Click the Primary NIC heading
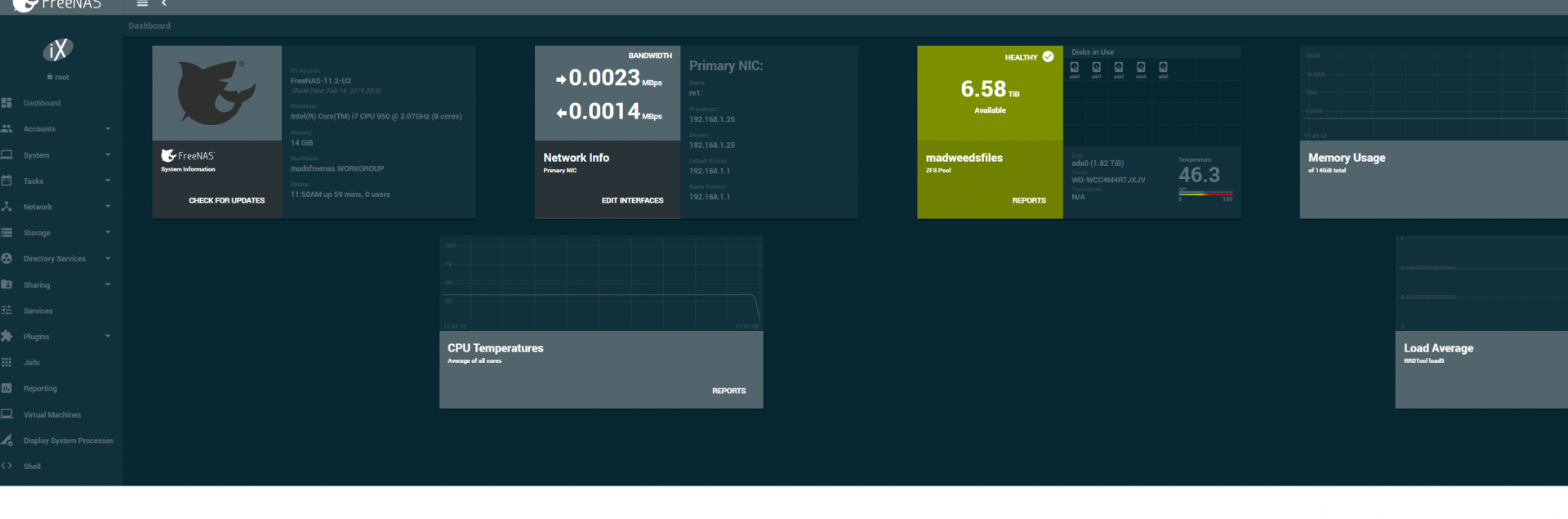 (x=726, y=65)
